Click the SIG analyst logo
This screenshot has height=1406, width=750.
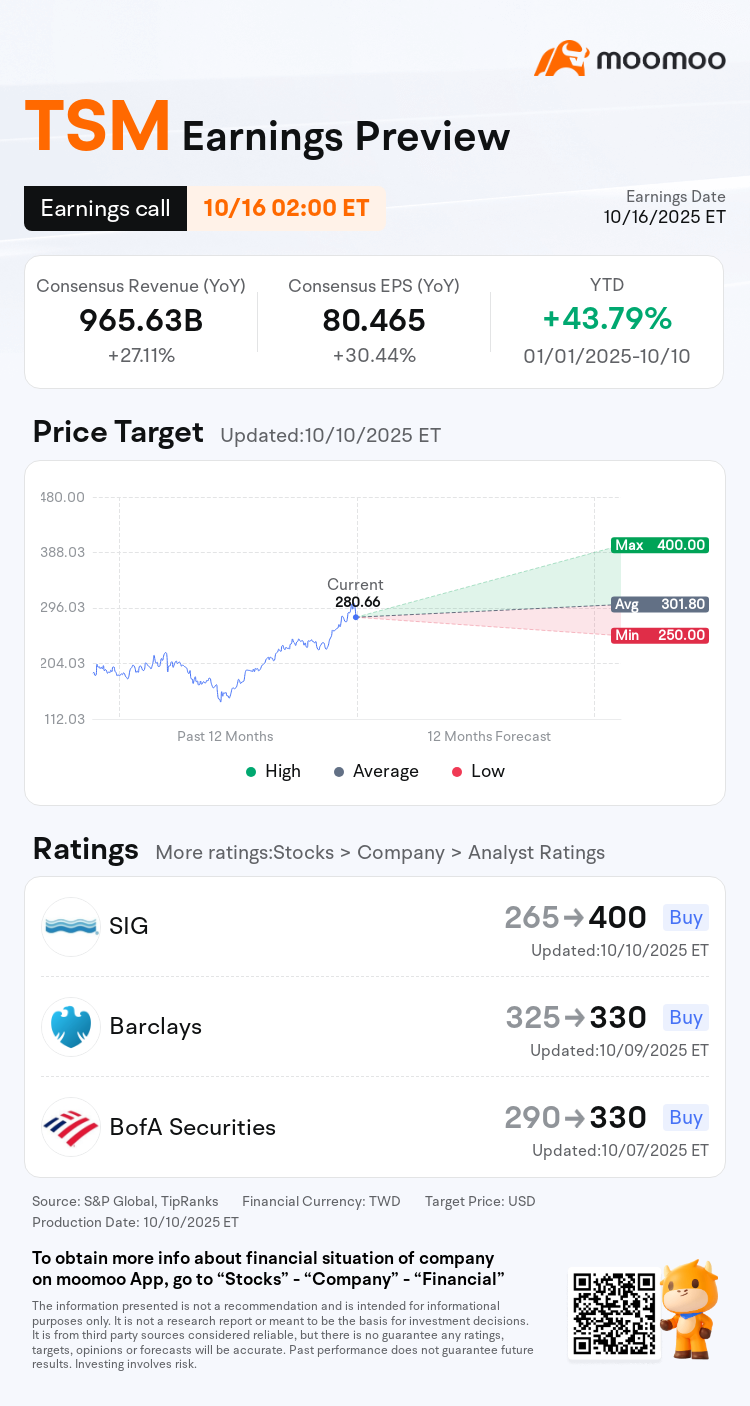pyautogui.click(x=71, y=926)
